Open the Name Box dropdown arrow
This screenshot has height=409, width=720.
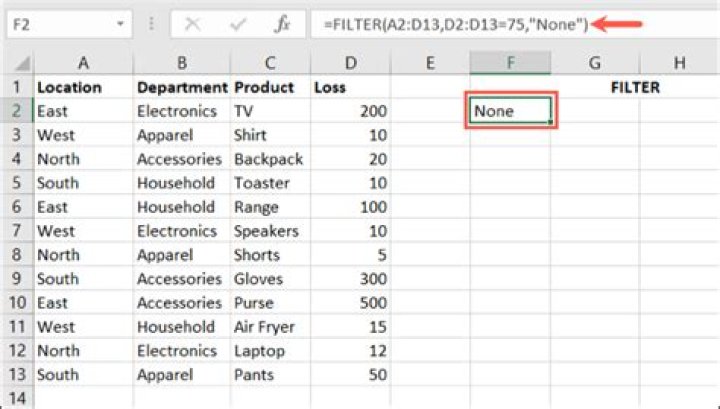[x=120, y=24]
